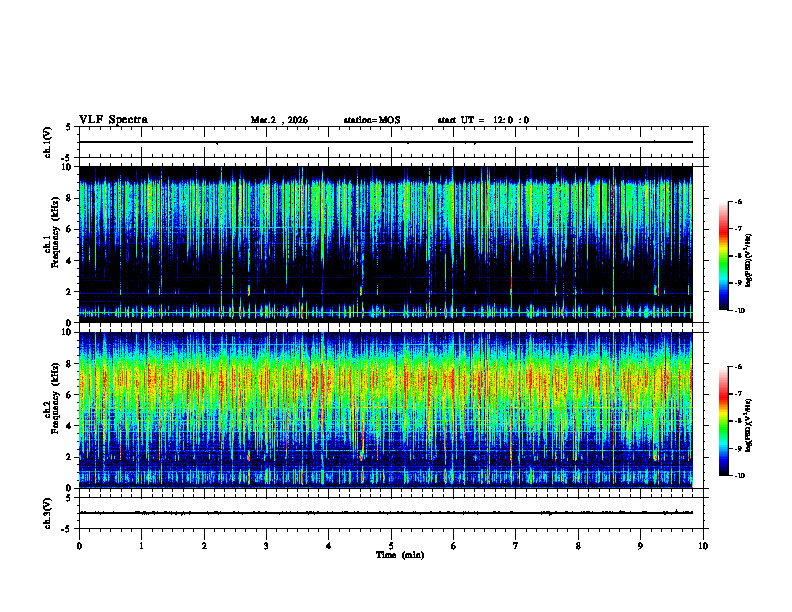The width and height of the screenshot is (792, 612).
Task: Click the "4" tick on ch.2 frequency axis
Action: click(x=70, y=426)
